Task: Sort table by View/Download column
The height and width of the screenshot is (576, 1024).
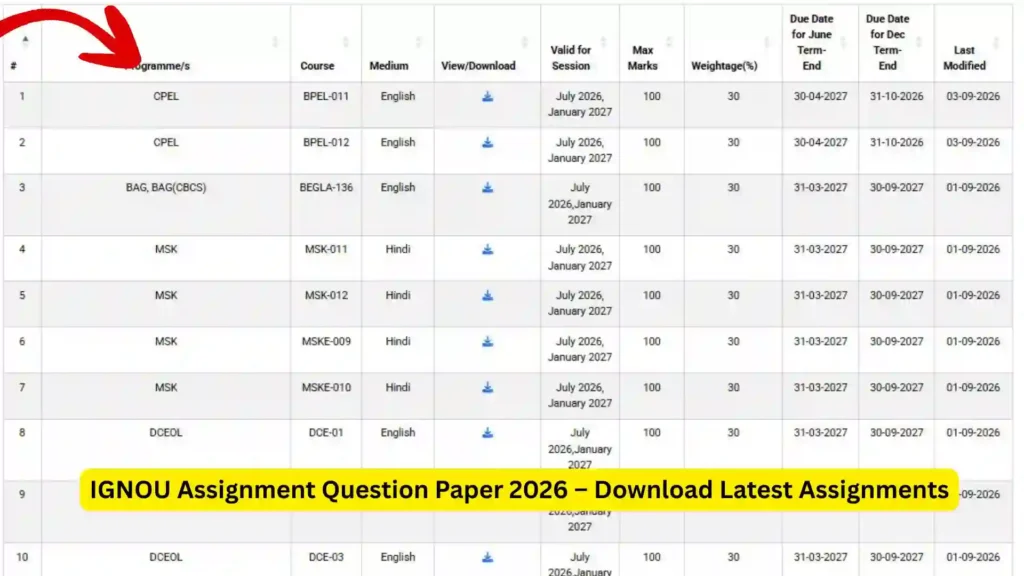Action: pyautogui.click(x=487, y=43)
